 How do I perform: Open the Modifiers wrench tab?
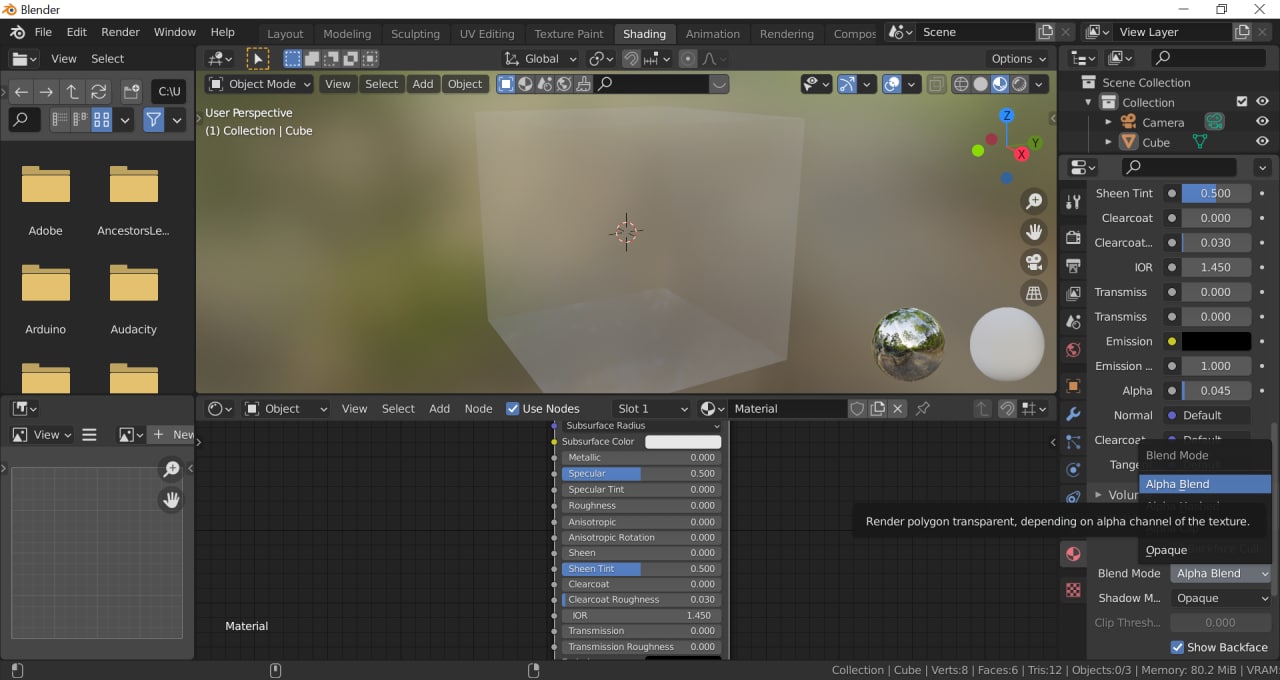click(1073, 413)
